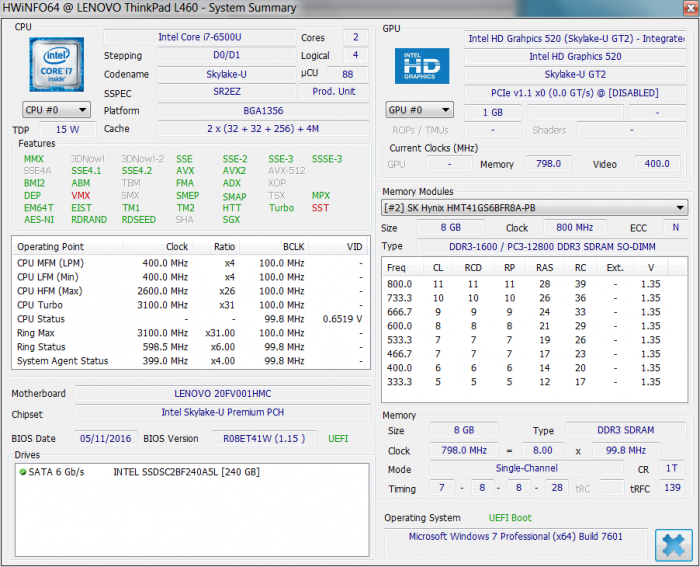The height and width of the screenshot is (567, 700).
Task: Click the Intel HD Graphics logo
Action: pos(421,65)
